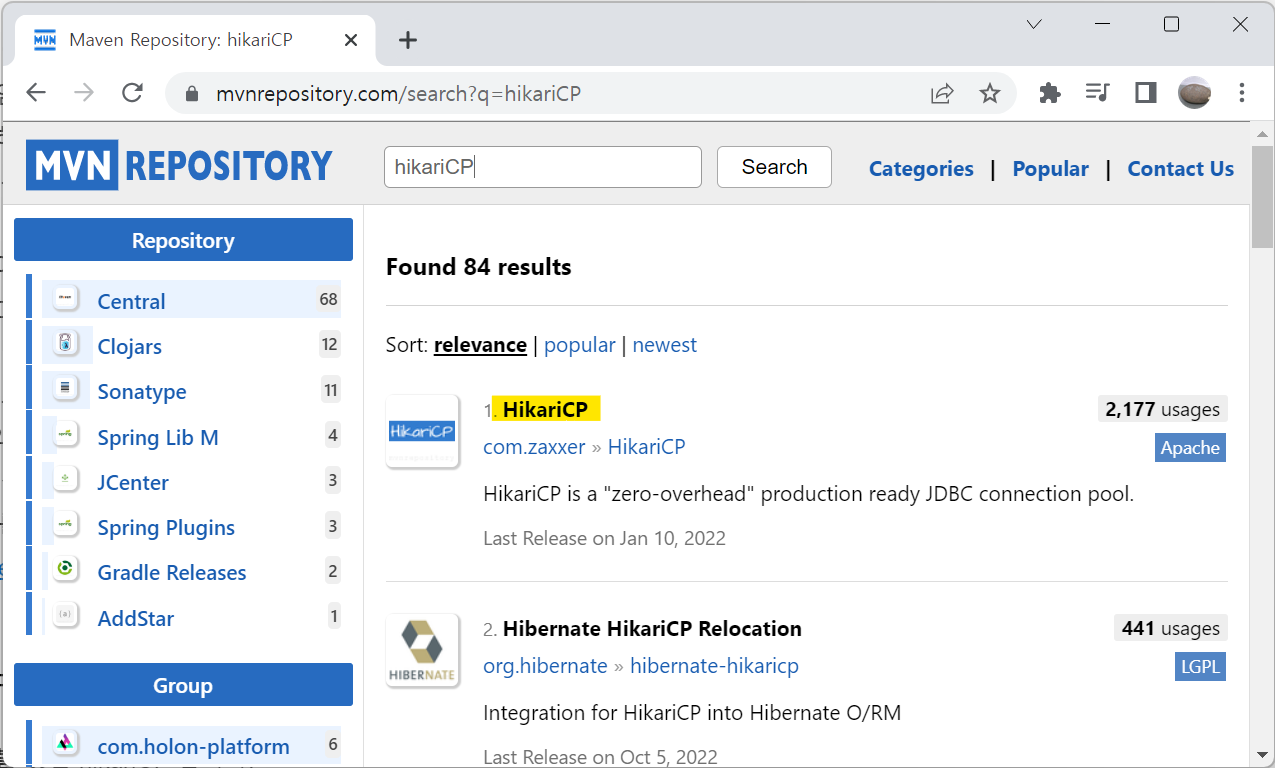Toggle the browser side panel icon
Image resolution: width=1275 pixels, height=768 pixels.
1145,93
